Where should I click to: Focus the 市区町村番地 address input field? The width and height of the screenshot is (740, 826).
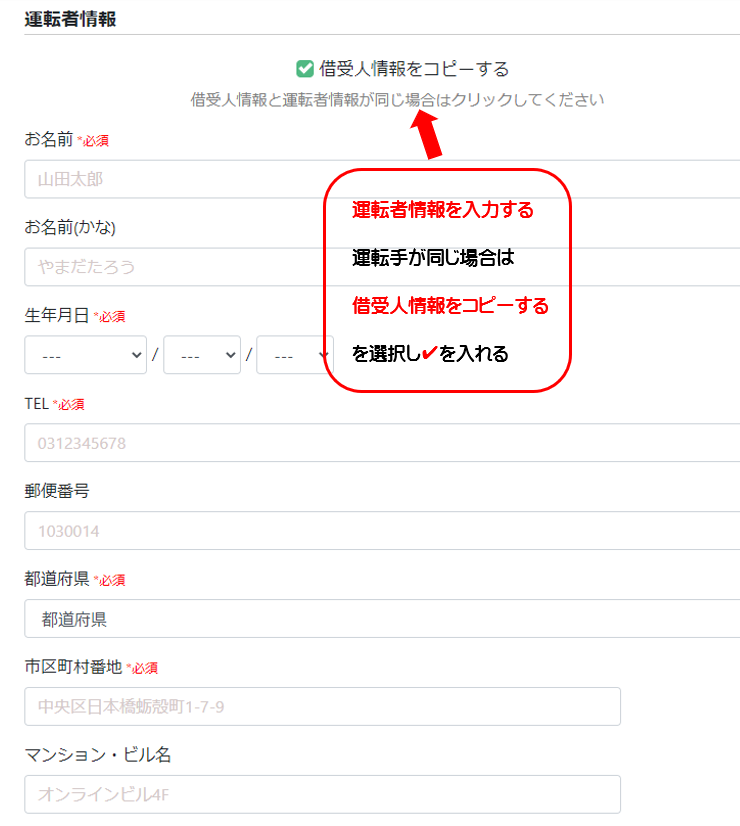click(322, 707)
